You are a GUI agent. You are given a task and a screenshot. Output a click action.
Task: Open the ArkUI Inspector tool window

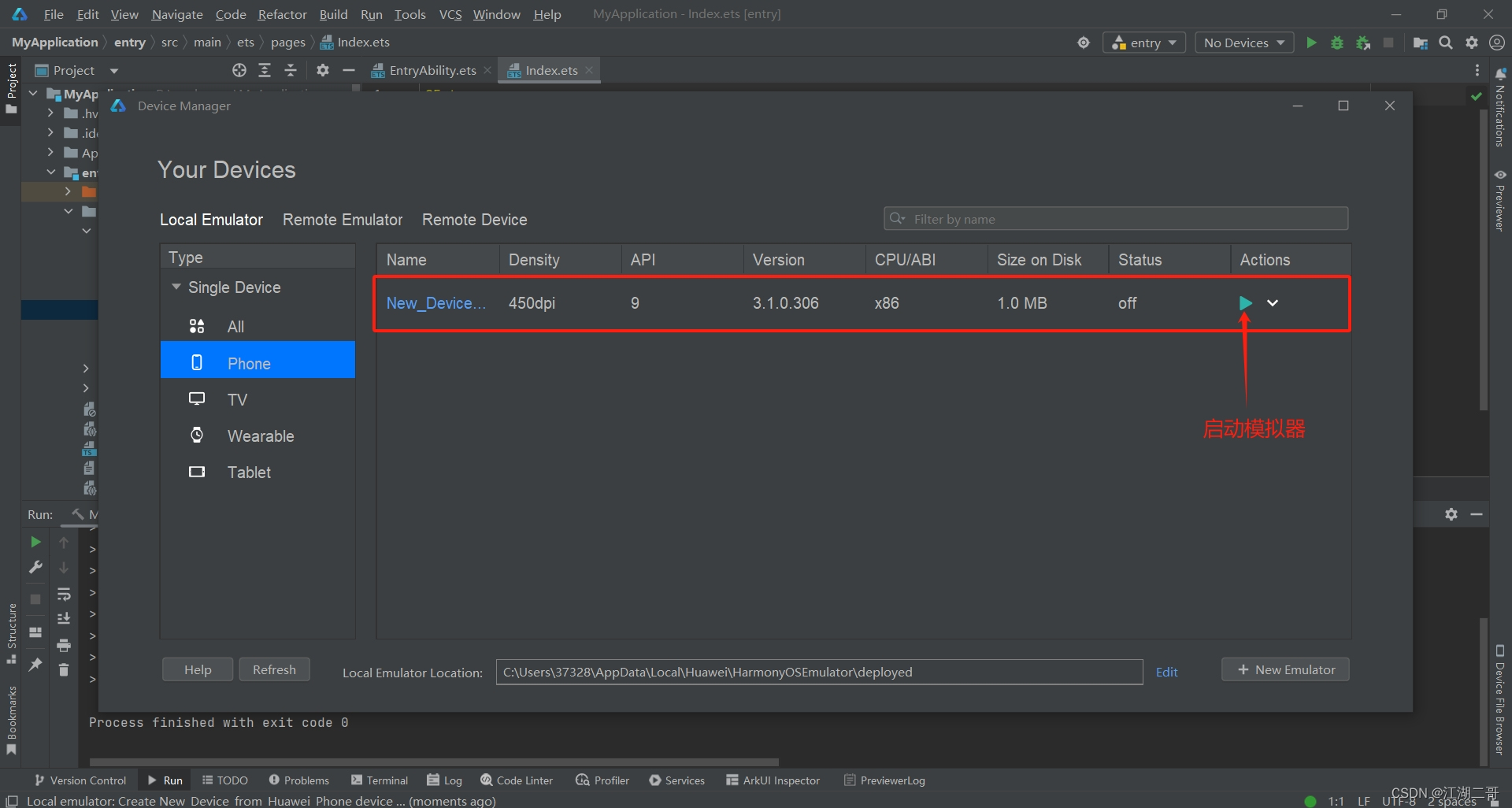point(773,780)
